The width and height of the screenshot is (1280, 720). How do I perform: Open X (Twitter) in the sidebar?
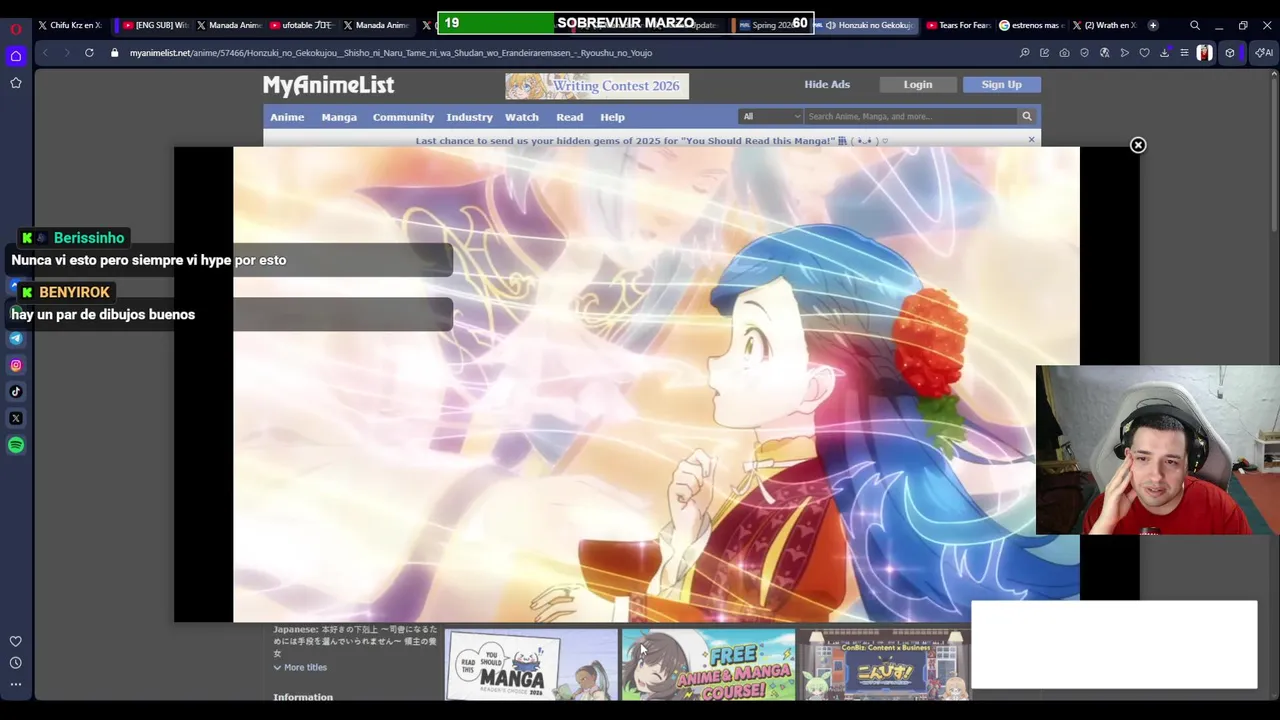pos(16,418)
